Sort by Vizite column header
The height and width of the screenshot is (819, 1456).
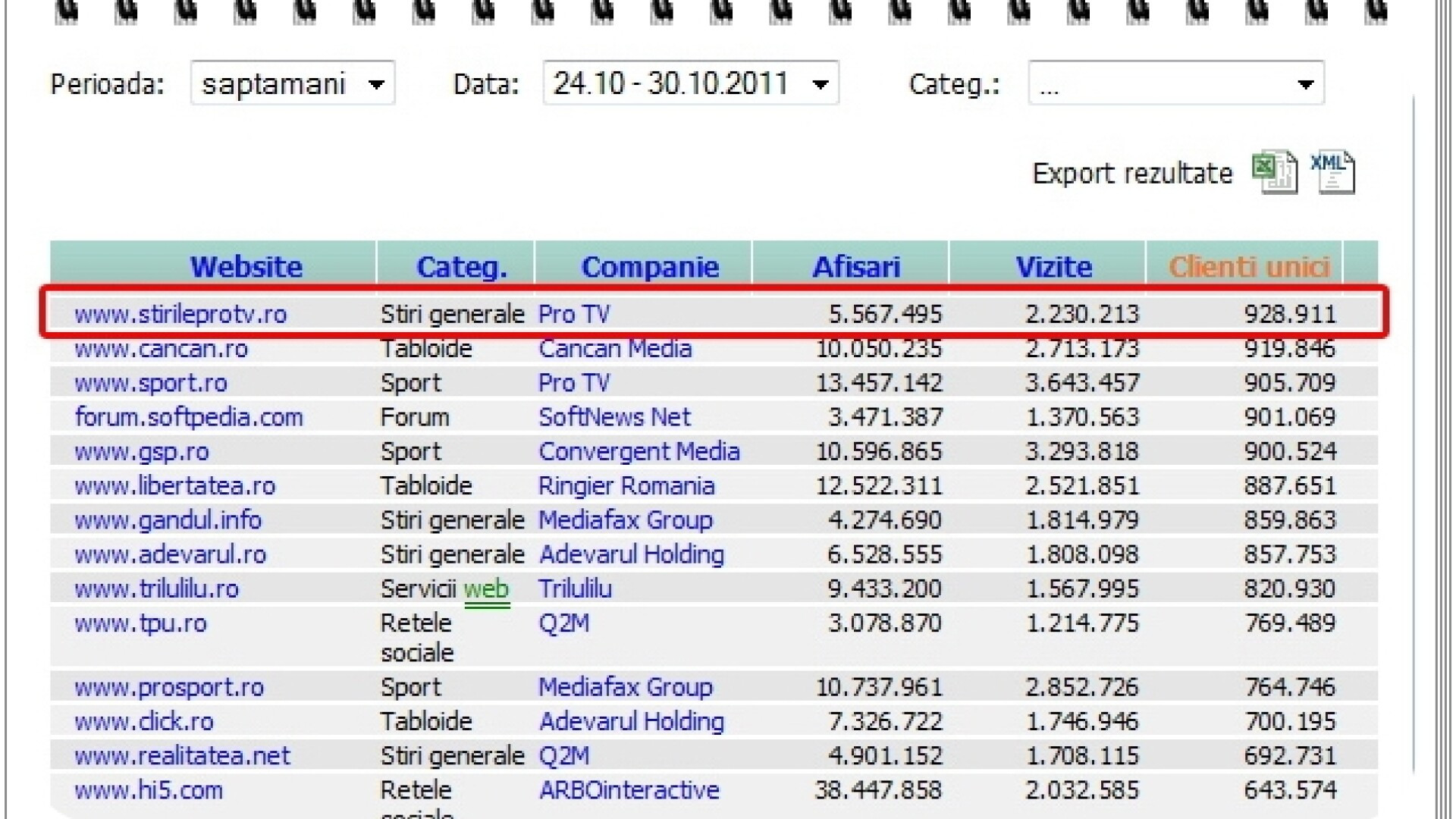[1053, 267]
